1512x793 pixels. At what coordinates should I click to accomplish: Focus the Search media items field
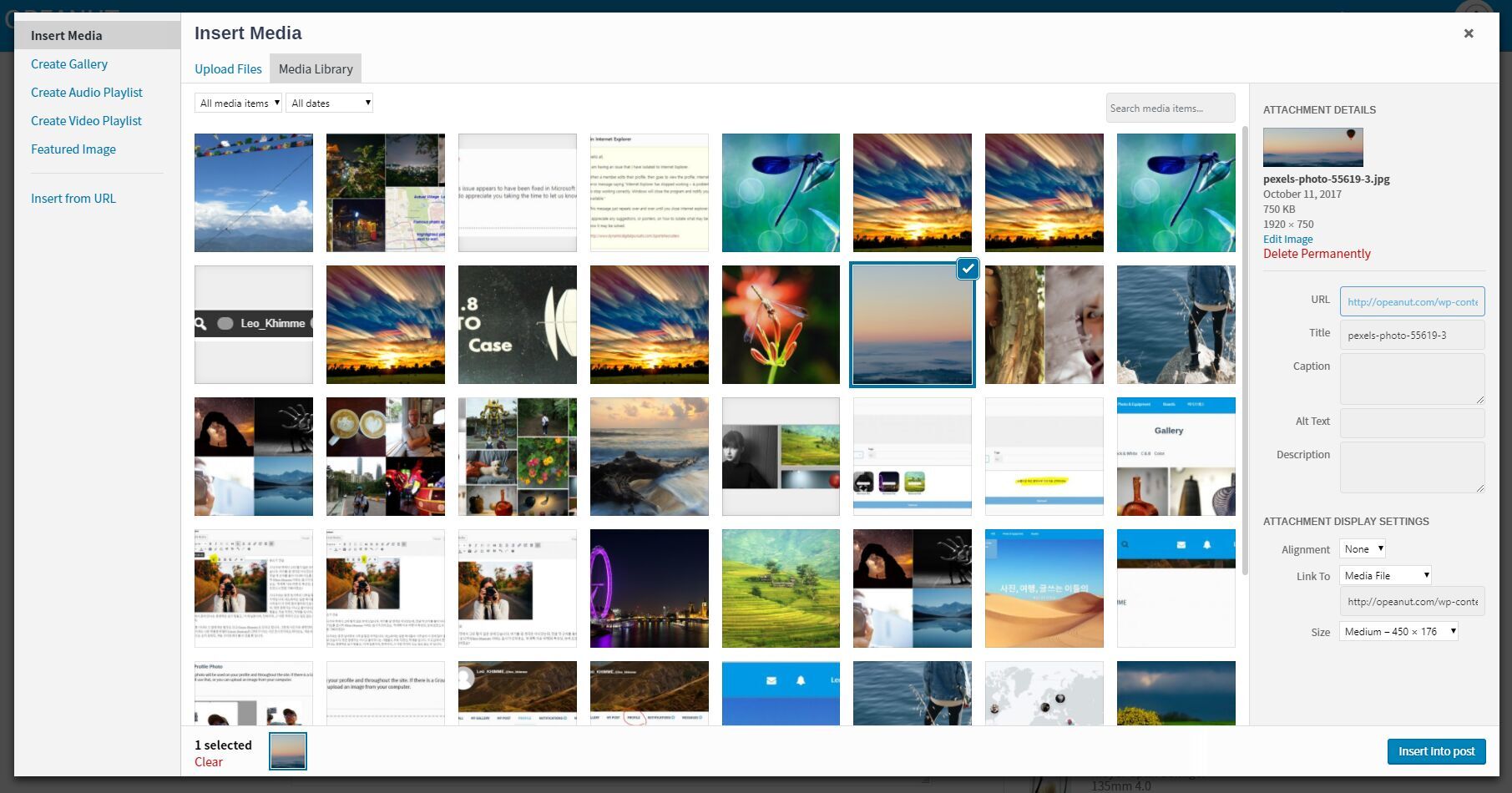pyautogui.click(x=1171, y=108)
